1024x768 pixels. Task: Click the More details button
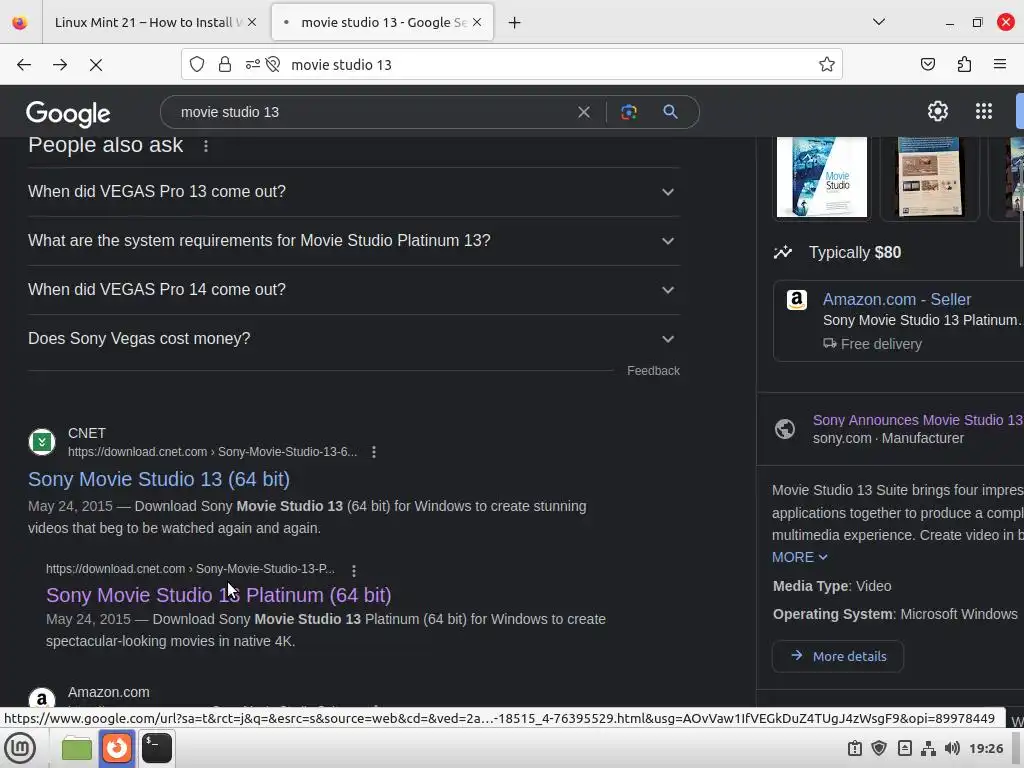click(838, 656)
